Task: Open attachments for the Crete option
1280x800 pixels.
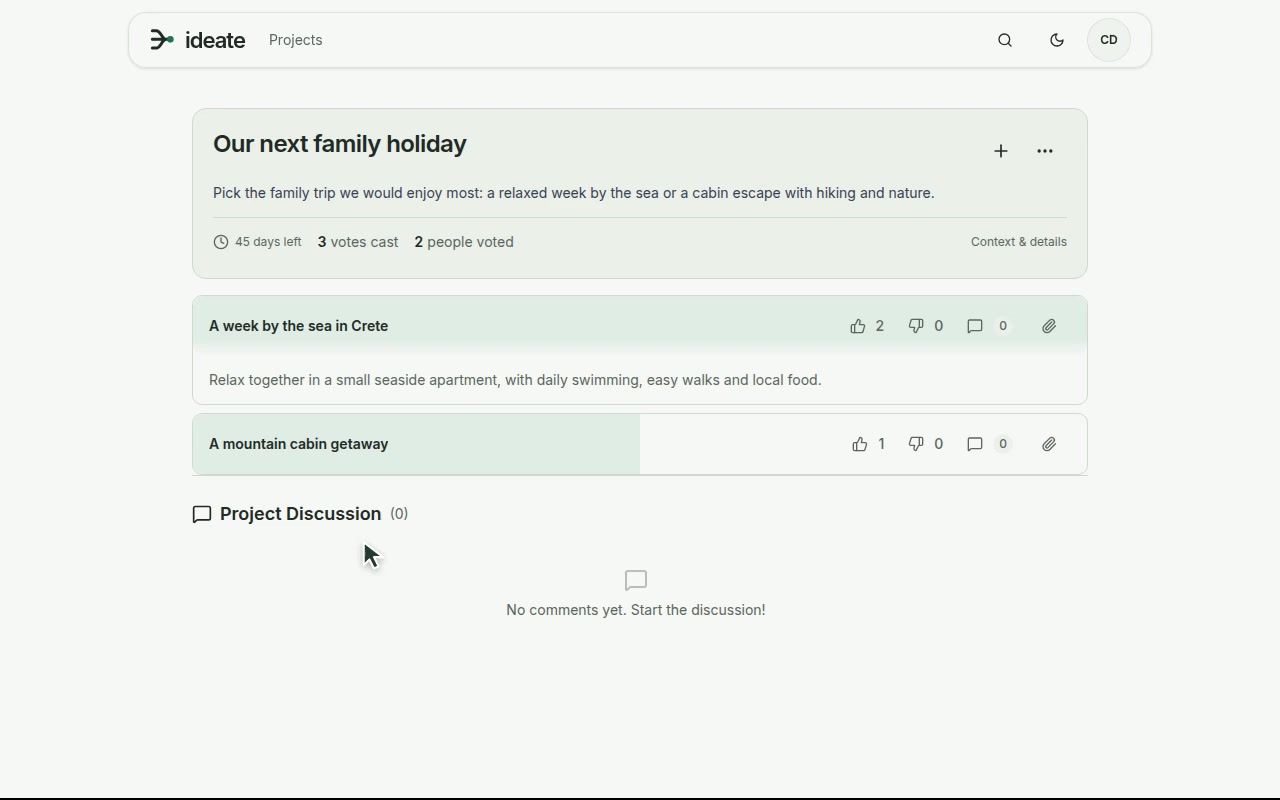Action: pos(1049,326)
